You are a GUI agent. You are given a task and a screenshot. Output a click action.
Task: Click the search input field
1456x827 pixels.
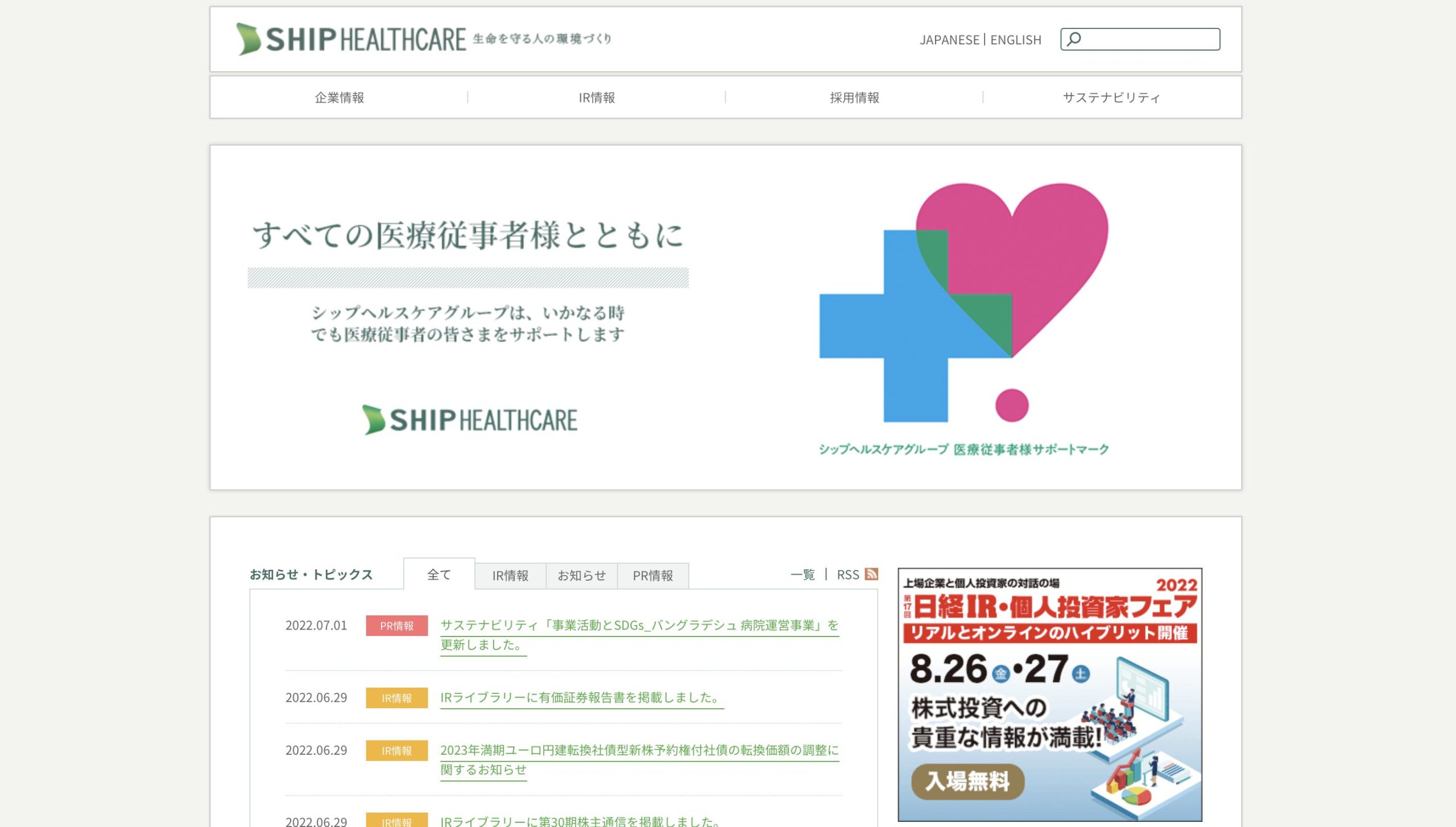coord(1140,39)
